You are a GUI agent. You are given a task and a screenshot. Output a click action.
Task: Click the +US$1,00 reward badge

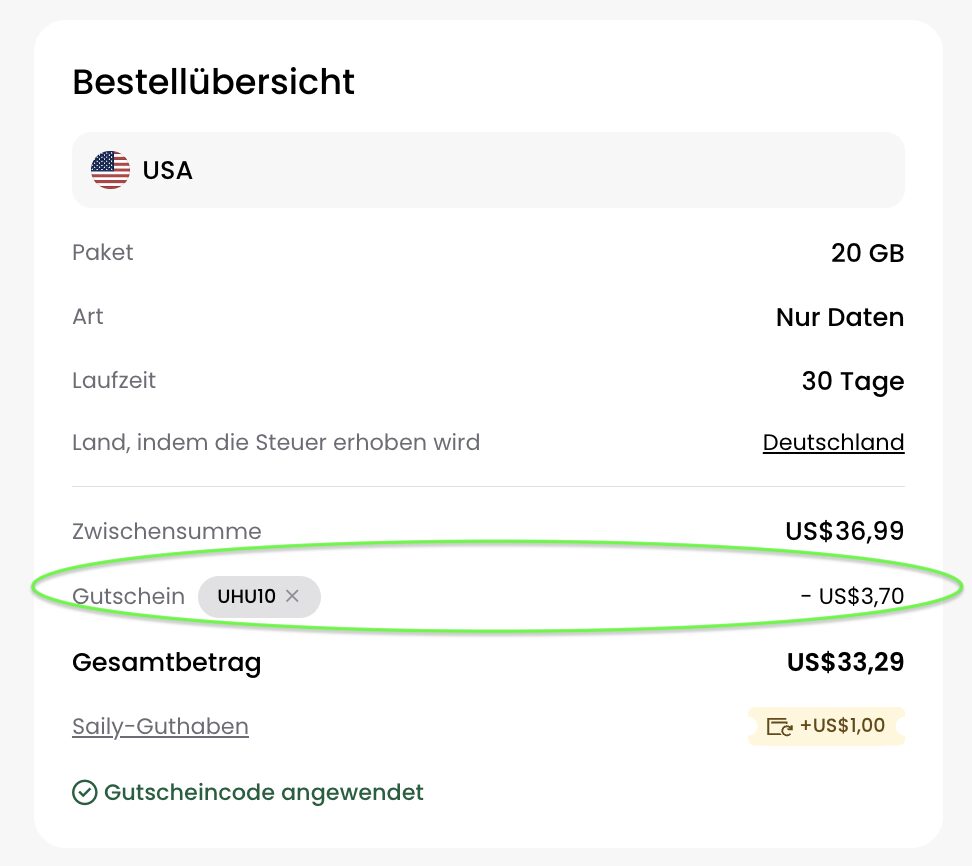coord(826,726)
